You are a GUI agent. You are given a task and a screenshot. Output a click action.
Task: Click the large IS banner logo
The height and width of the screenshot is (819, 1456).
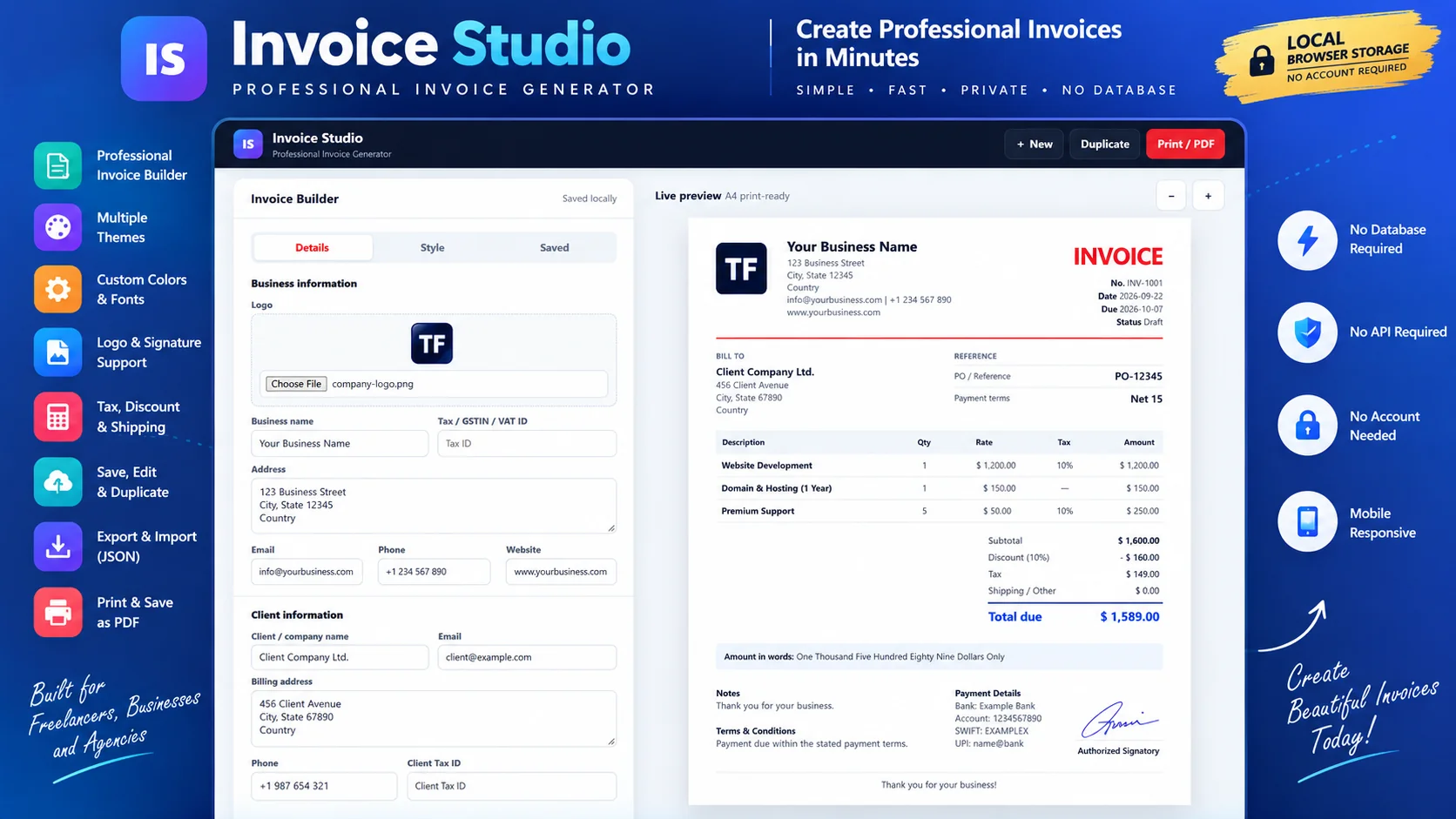(x=164, y=58)
